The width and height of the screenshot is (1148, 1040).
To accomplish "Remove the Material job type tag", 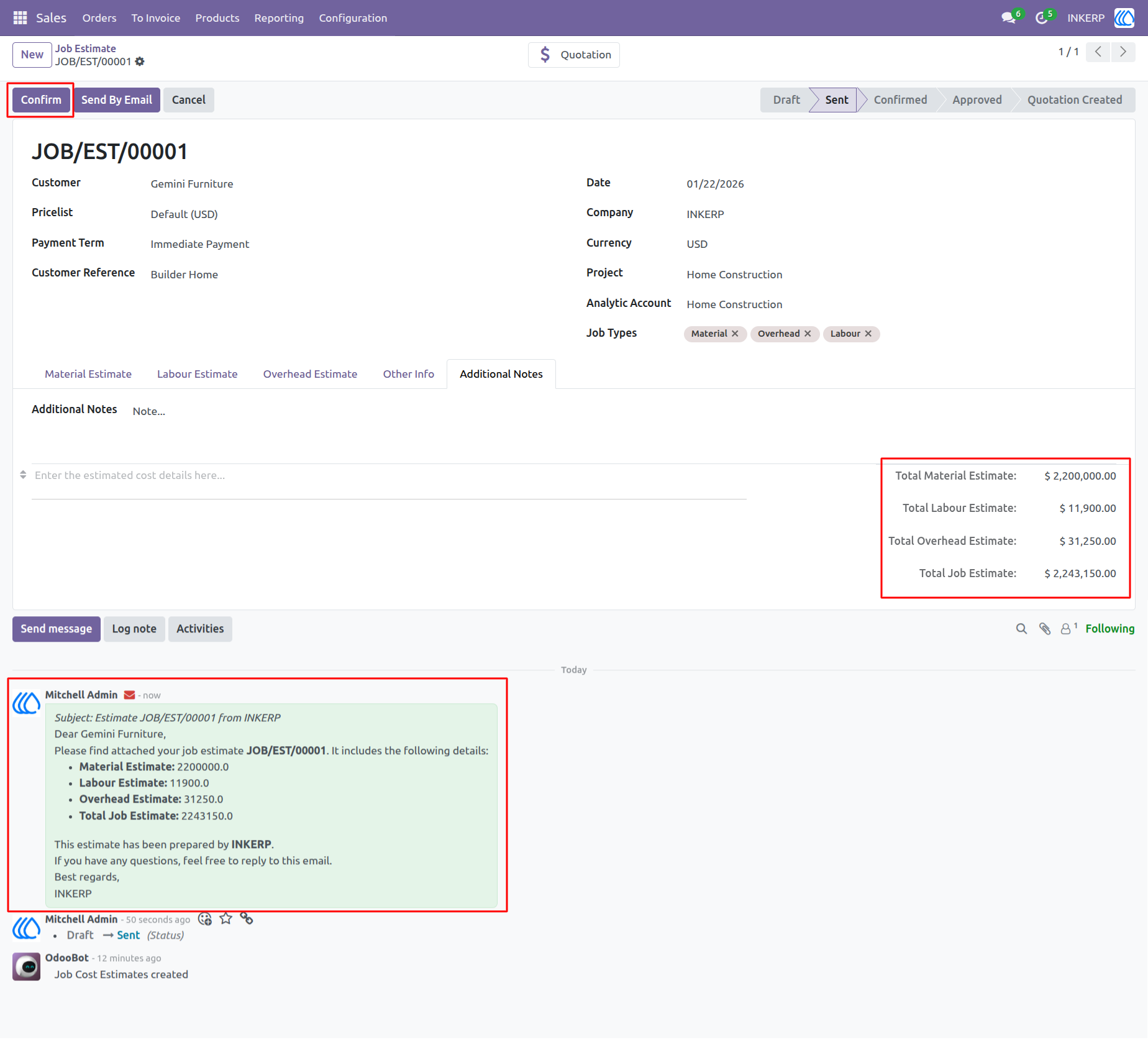I will point(735,334).
